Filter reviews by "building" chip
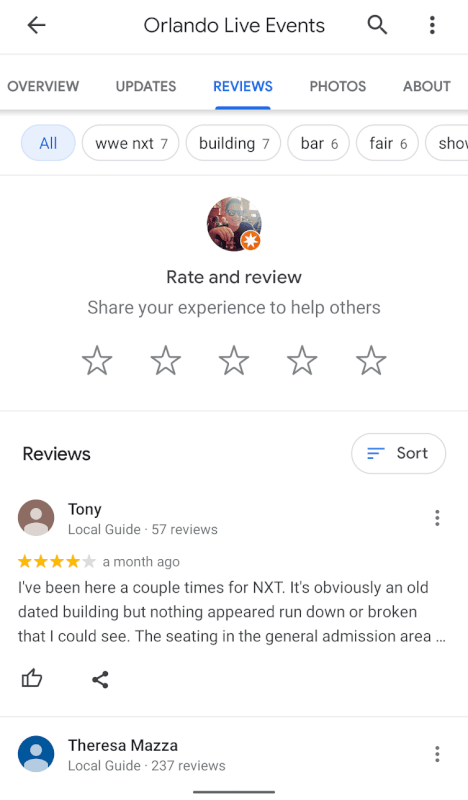 [233, 143]
